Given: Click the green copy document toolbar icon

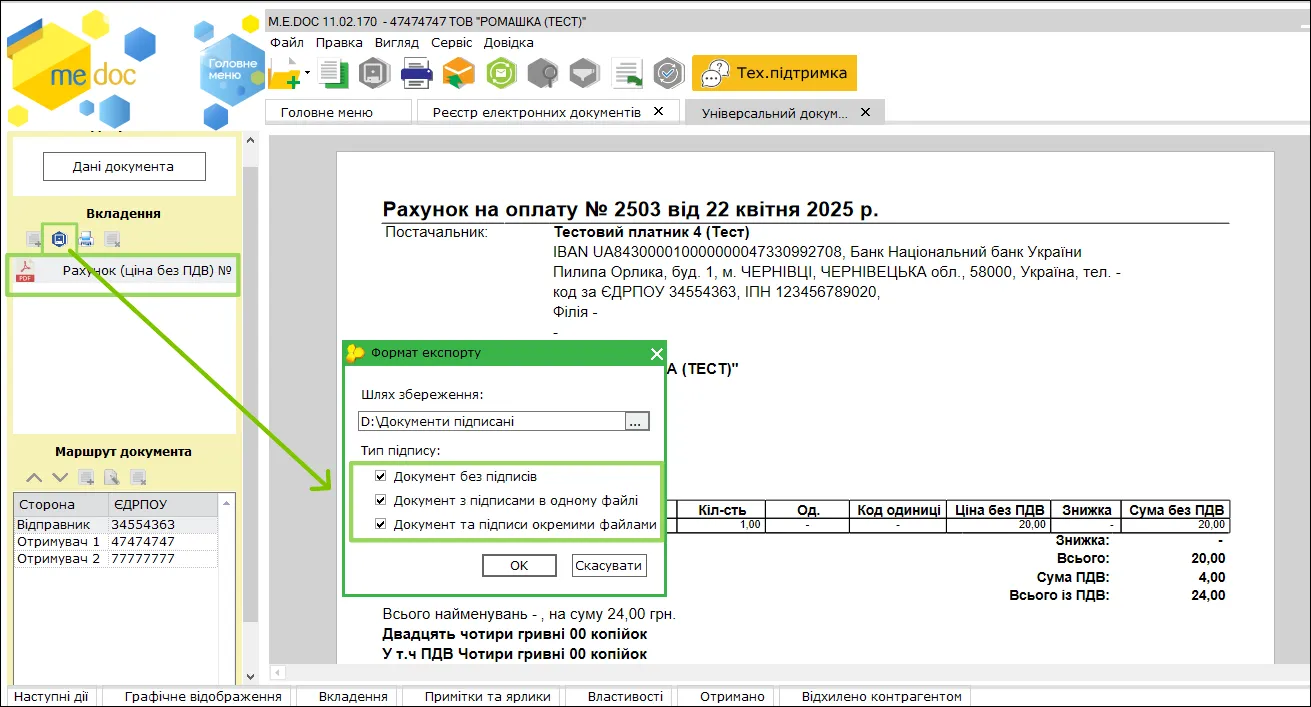Looking at the screenshot, I should 333,72.
